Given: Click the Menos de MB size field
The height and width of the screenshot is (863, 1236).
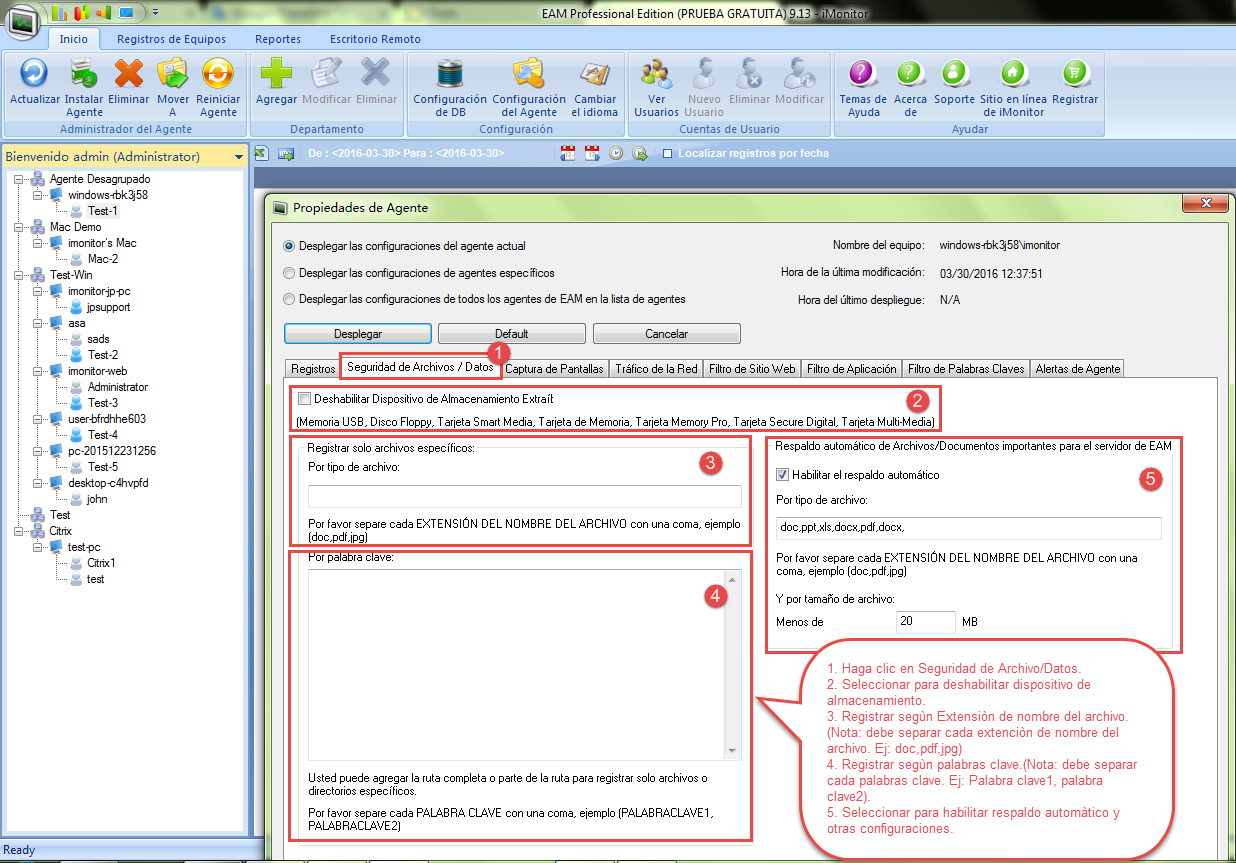Looking at the screenshot, I should 925,622.
